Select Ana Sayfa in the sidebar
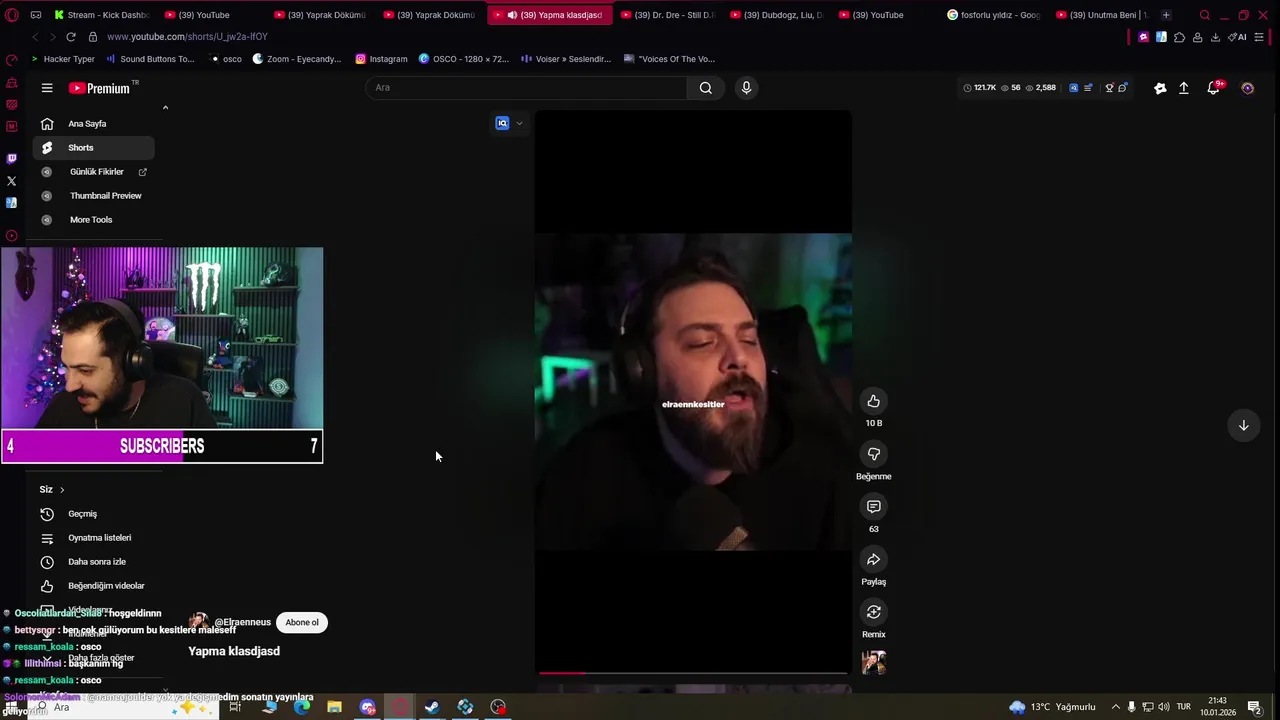The width and height of the screenshot is (1280, 720). tap(94, 124)
